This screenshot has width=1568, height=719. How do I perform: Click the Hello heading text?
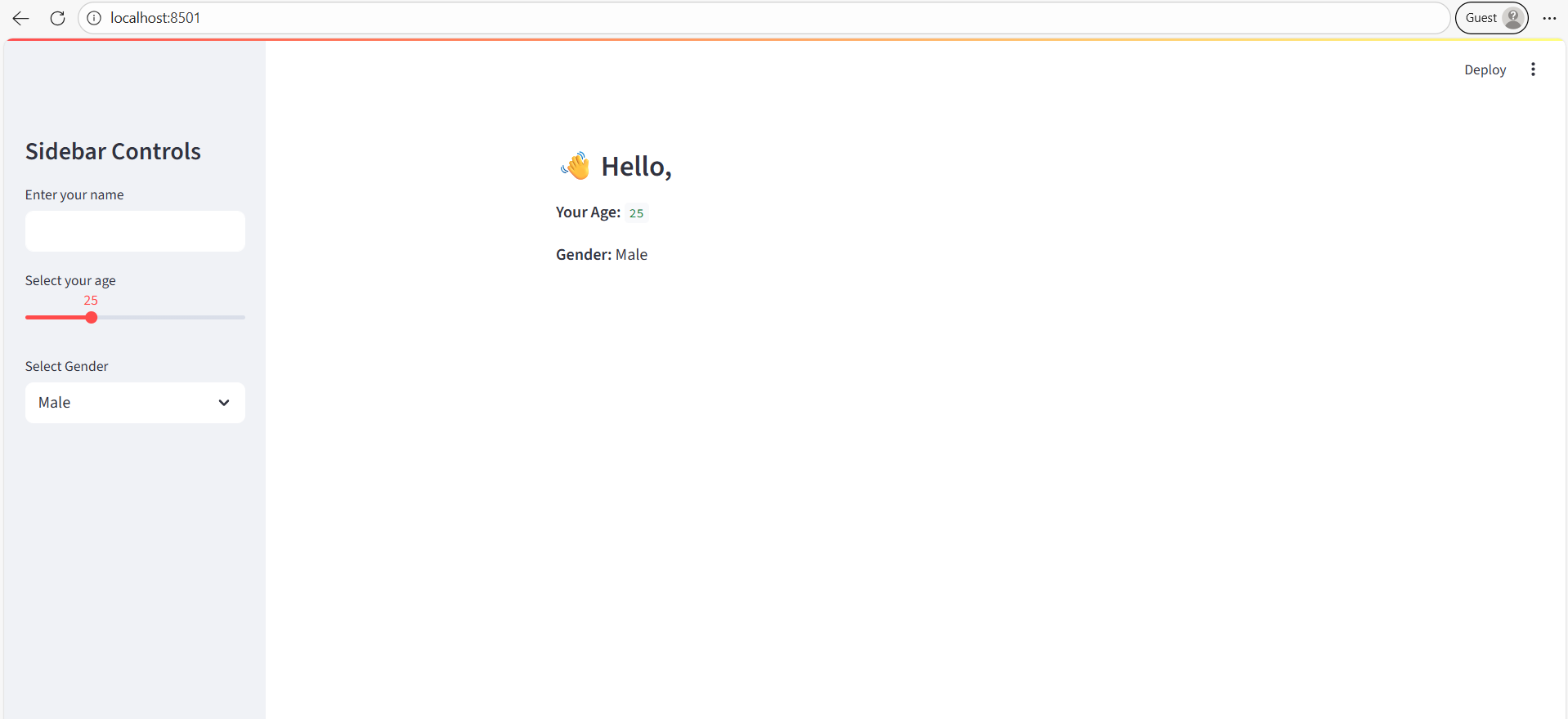click(x=636, y=167)
